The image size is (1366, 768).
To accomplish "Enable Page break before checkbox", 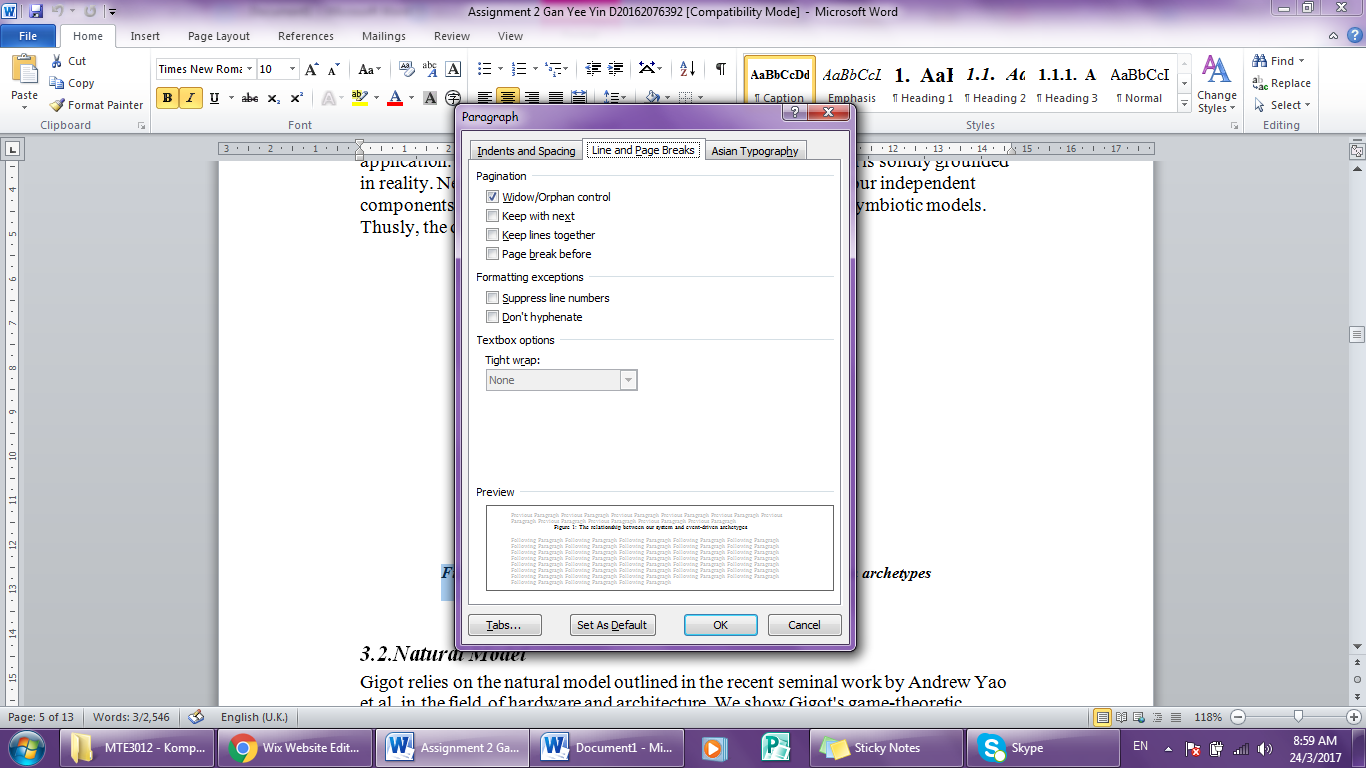I will 492,254.
